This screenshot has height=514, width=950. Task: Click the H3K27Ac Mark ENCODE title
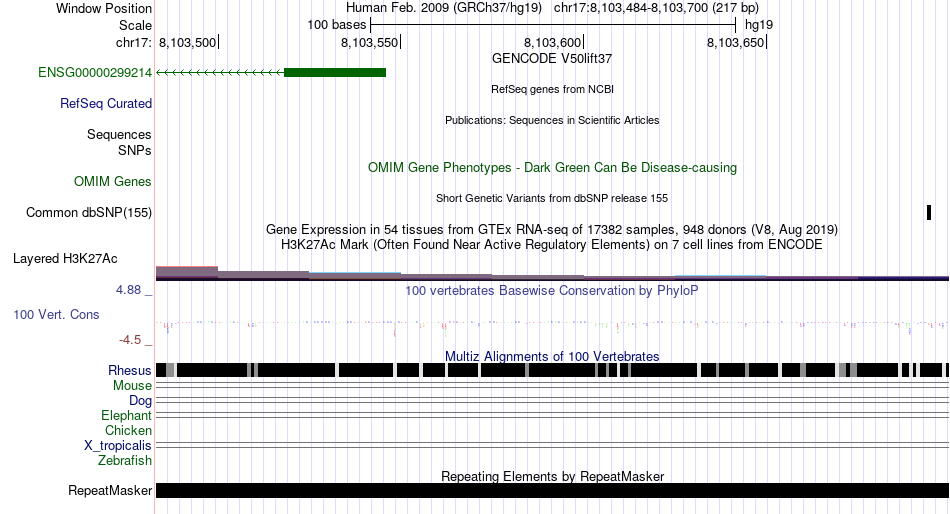[x=552, y=245]
